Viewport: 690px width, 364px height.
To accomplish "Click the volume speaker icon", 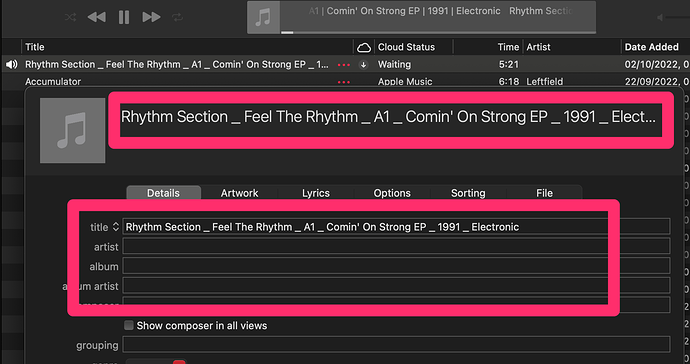I will coord(660,18).
